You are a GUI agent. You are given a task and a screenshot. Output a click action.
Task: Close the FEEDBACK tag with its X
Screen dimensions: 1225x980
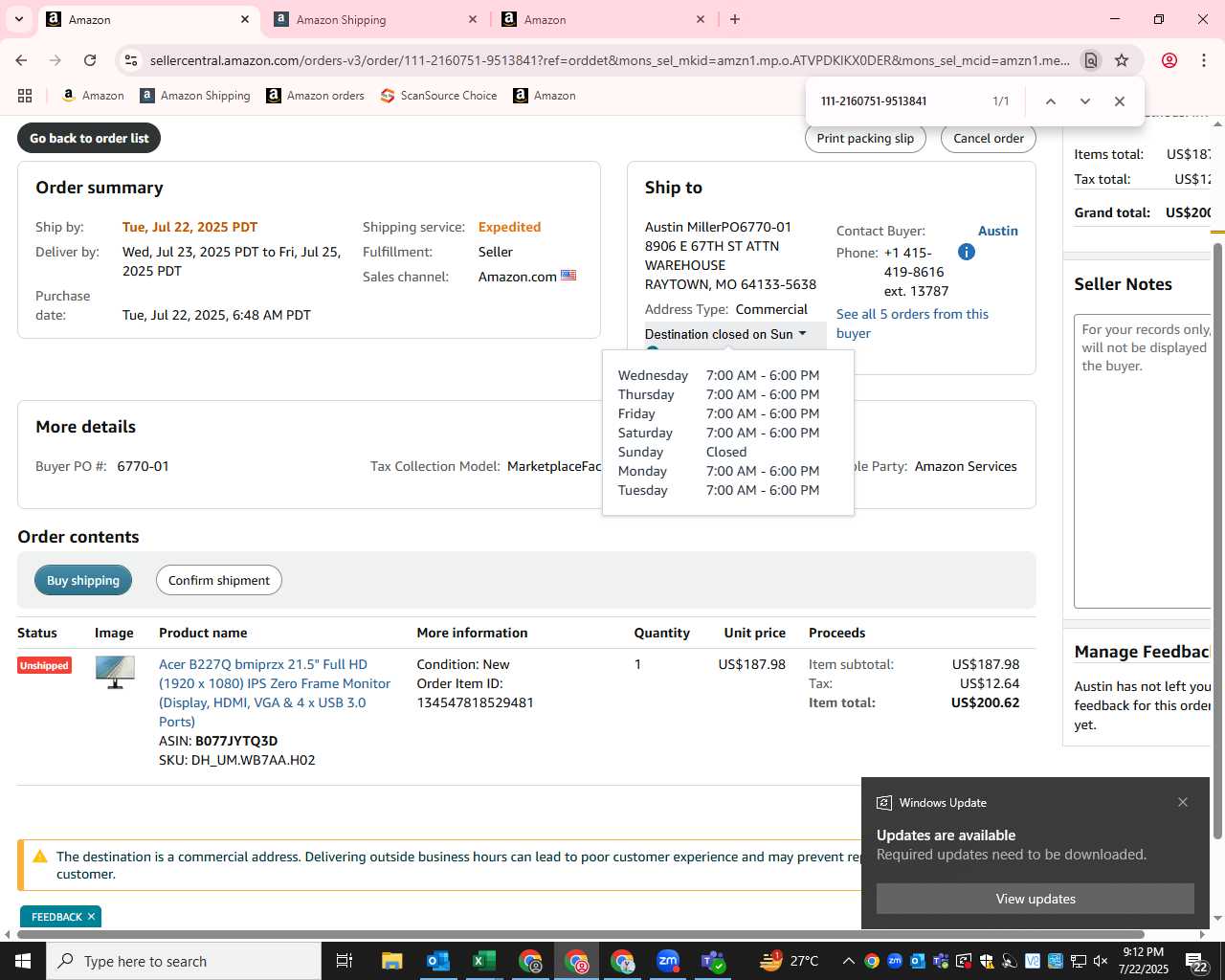click(x=91, y=917)
